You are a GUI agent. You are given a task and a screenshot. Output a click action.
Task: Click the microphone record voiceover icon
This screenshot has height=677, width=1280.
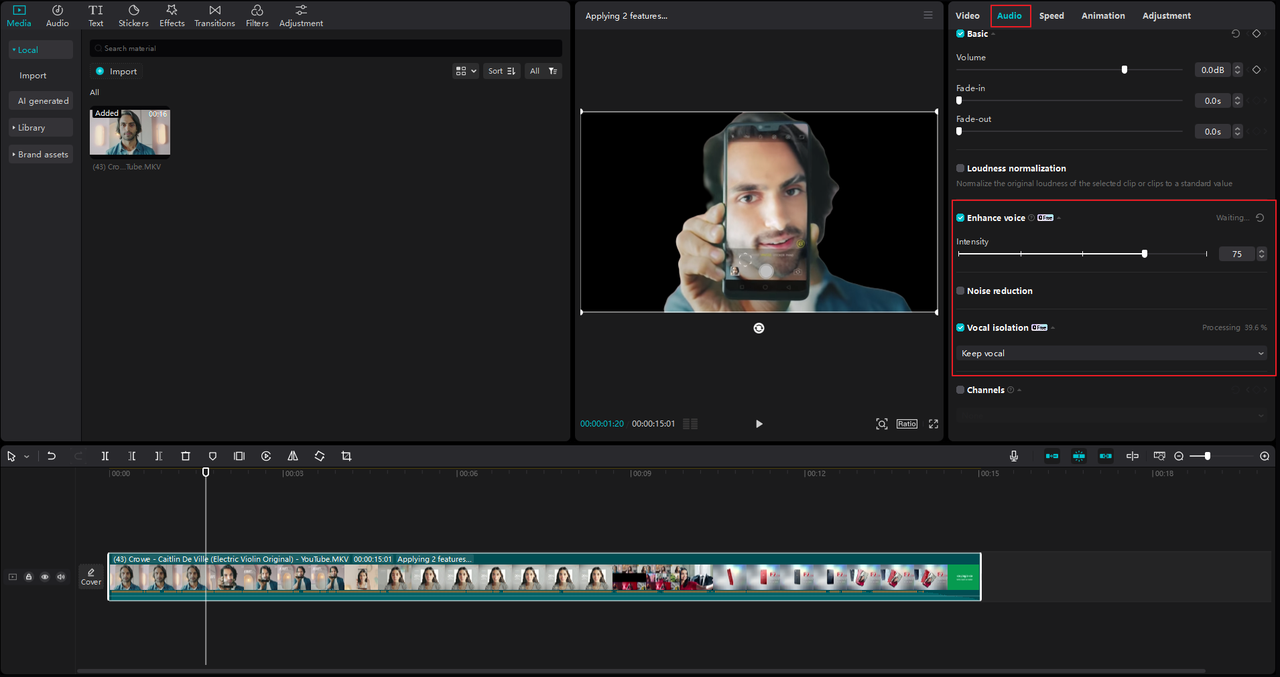(1013, 456)
